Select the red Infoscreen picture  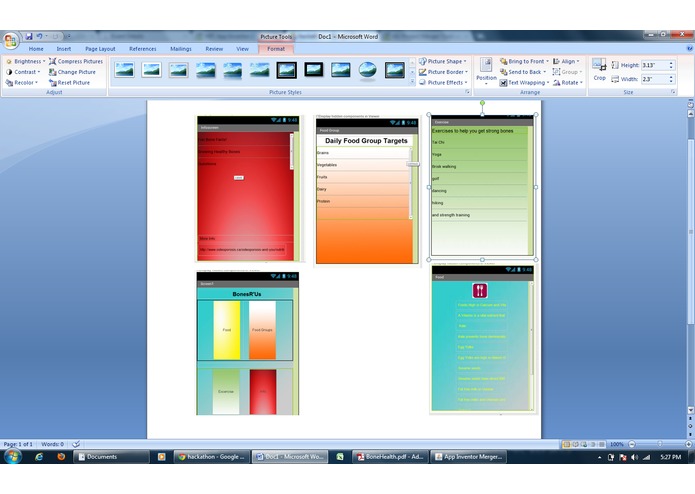click(x=248, y=188)
